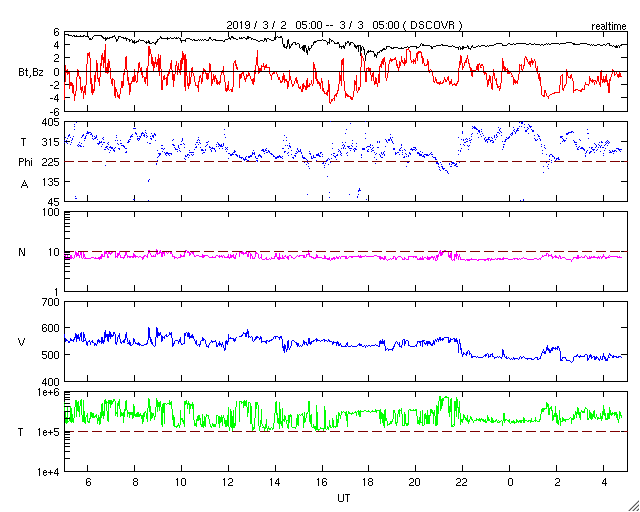
Task: Click the '500' tick on the velocity panel
Action: pos(51,355)
